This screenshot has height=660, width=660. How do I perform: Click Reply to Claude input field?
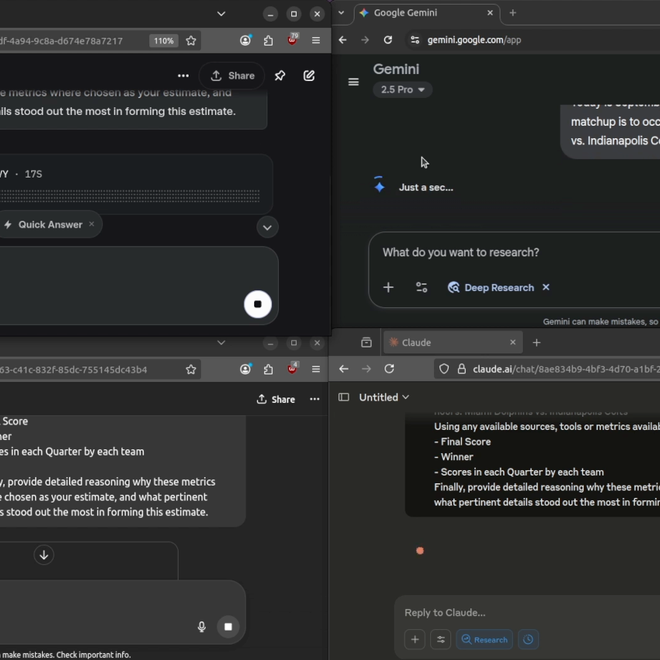click(x=445, y=612)
